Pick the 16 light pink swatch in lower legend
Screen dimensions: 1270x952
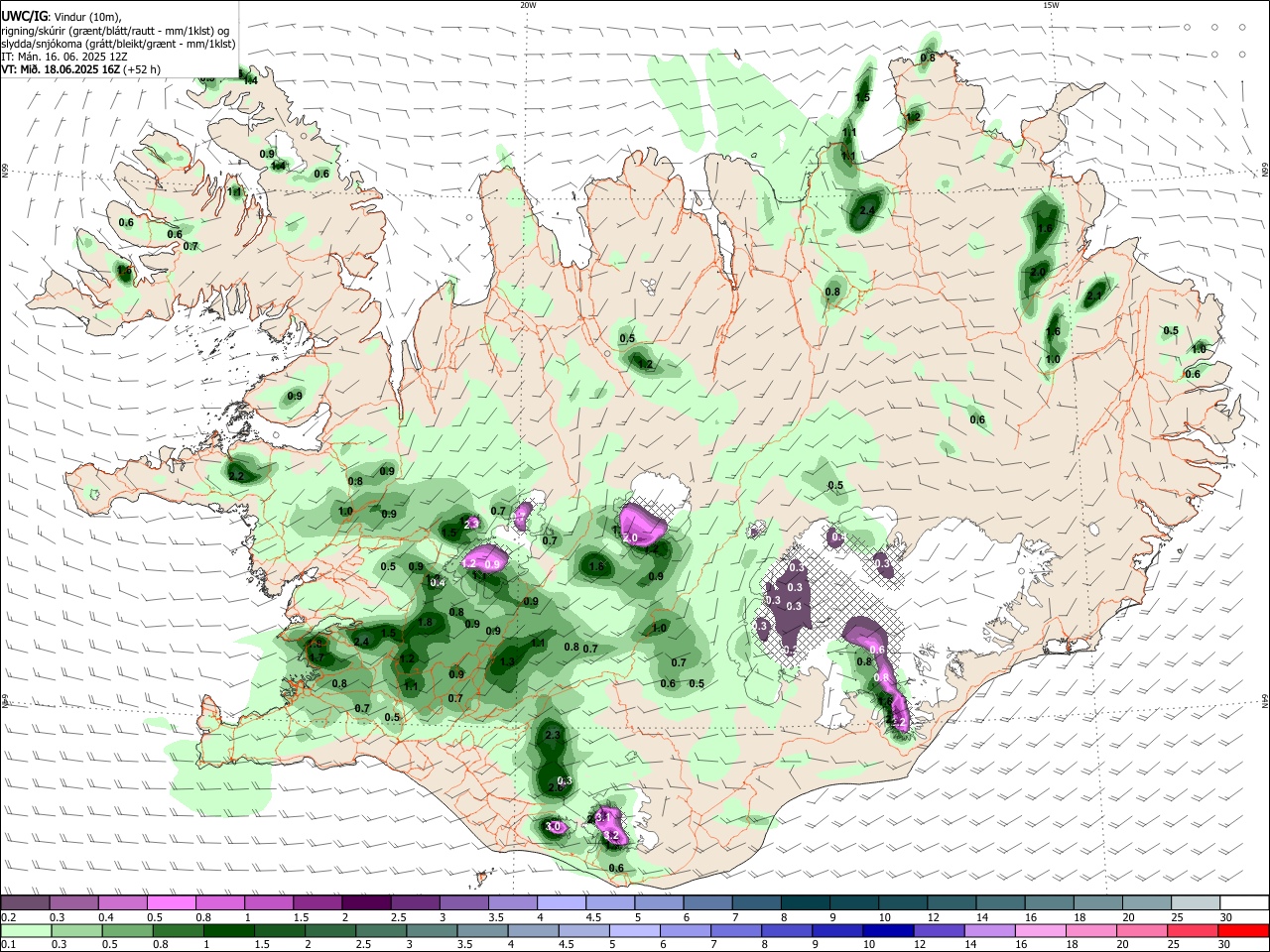(x=1042, y=930)
